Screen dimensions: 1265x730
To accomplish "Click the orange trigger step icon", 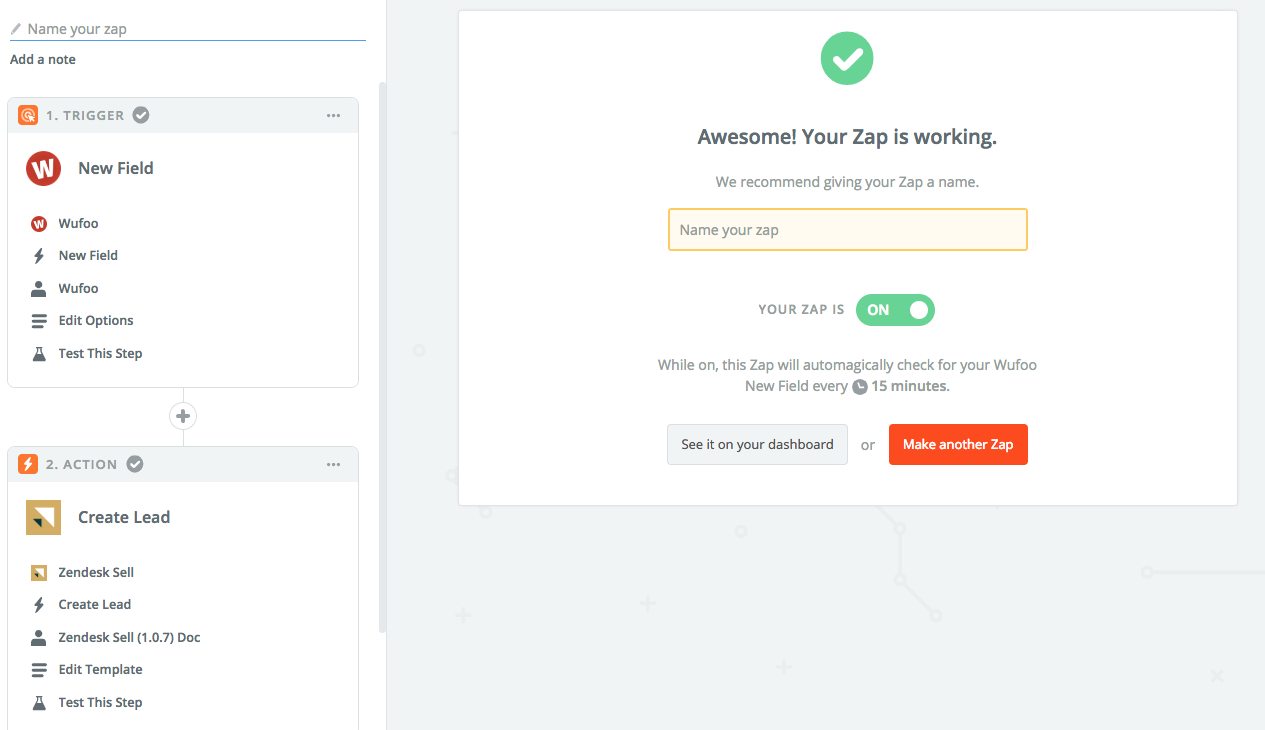I will click(x=28, y=115).
